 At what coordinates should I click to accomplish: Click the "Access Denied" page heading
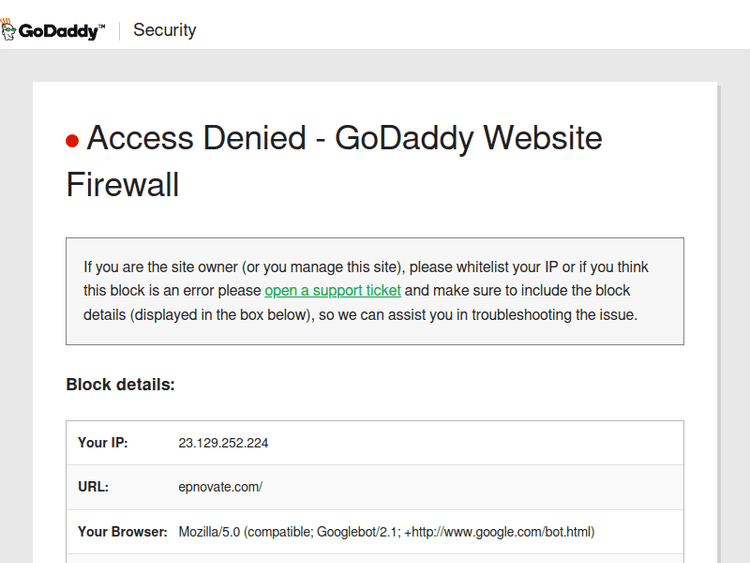pyautogui.click(x=196, y=138)
